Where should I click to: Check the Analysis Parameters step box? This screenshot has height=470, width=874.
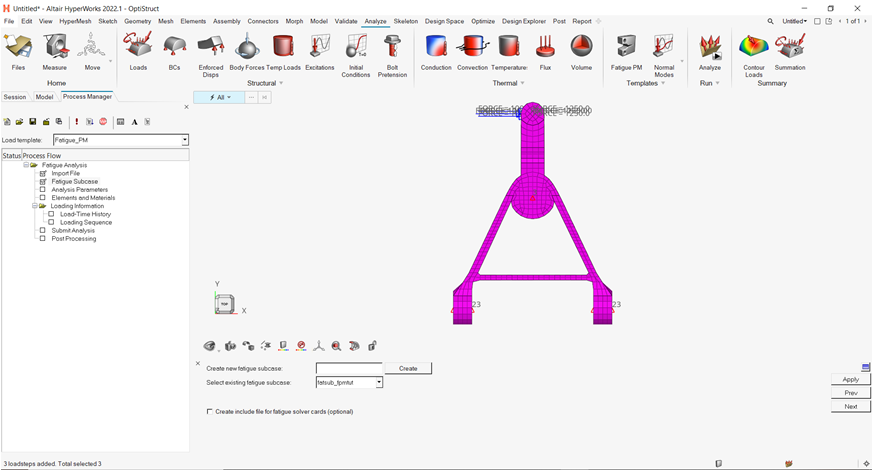(x=43, y=189)
